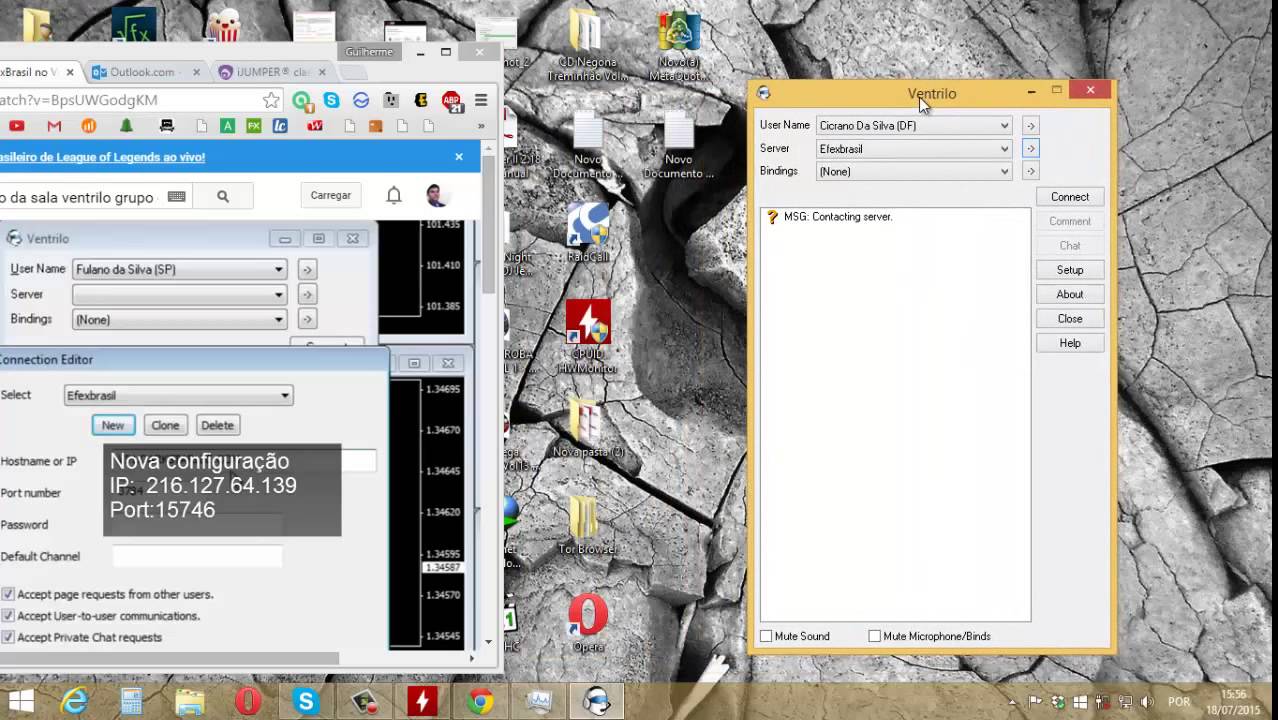Click the YouTube search magnifier button
This screenshot has width=1278, height=720.
(x=223, y=197)
